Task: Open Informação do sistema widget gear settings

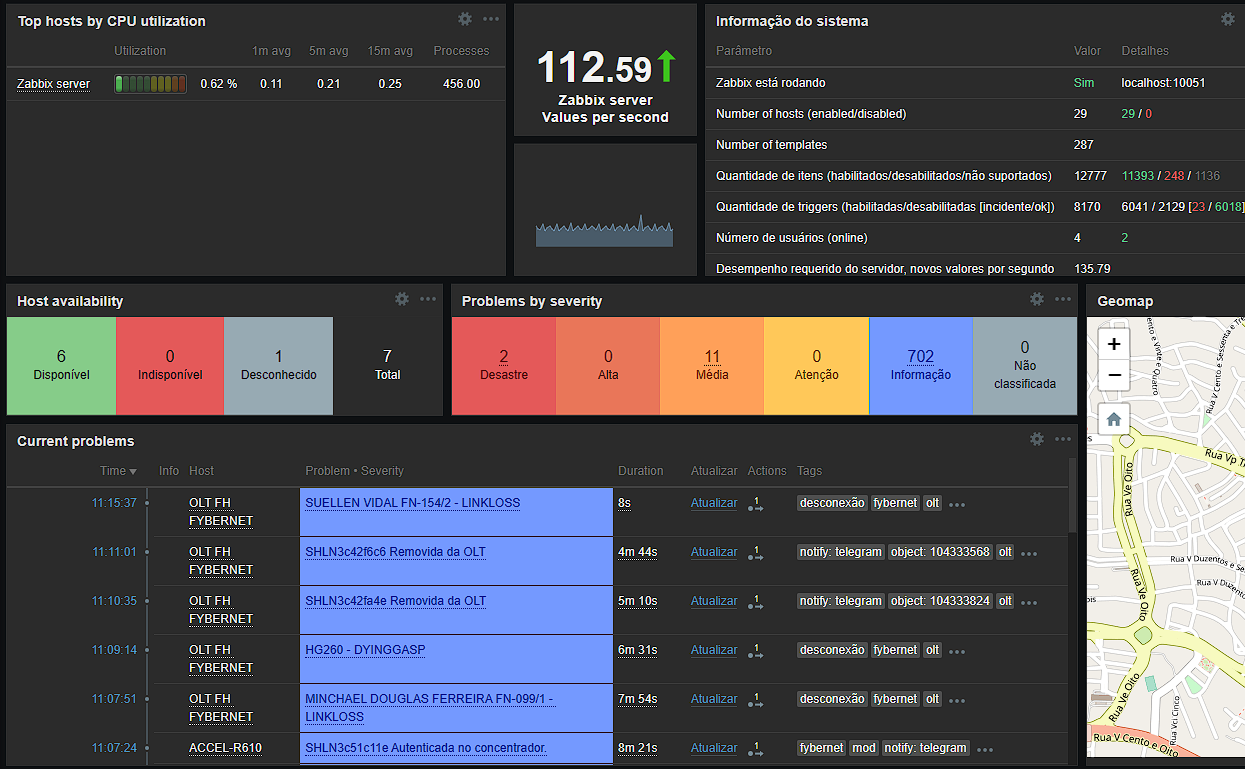Action: pyautogui.click(x=1228, y=19)
